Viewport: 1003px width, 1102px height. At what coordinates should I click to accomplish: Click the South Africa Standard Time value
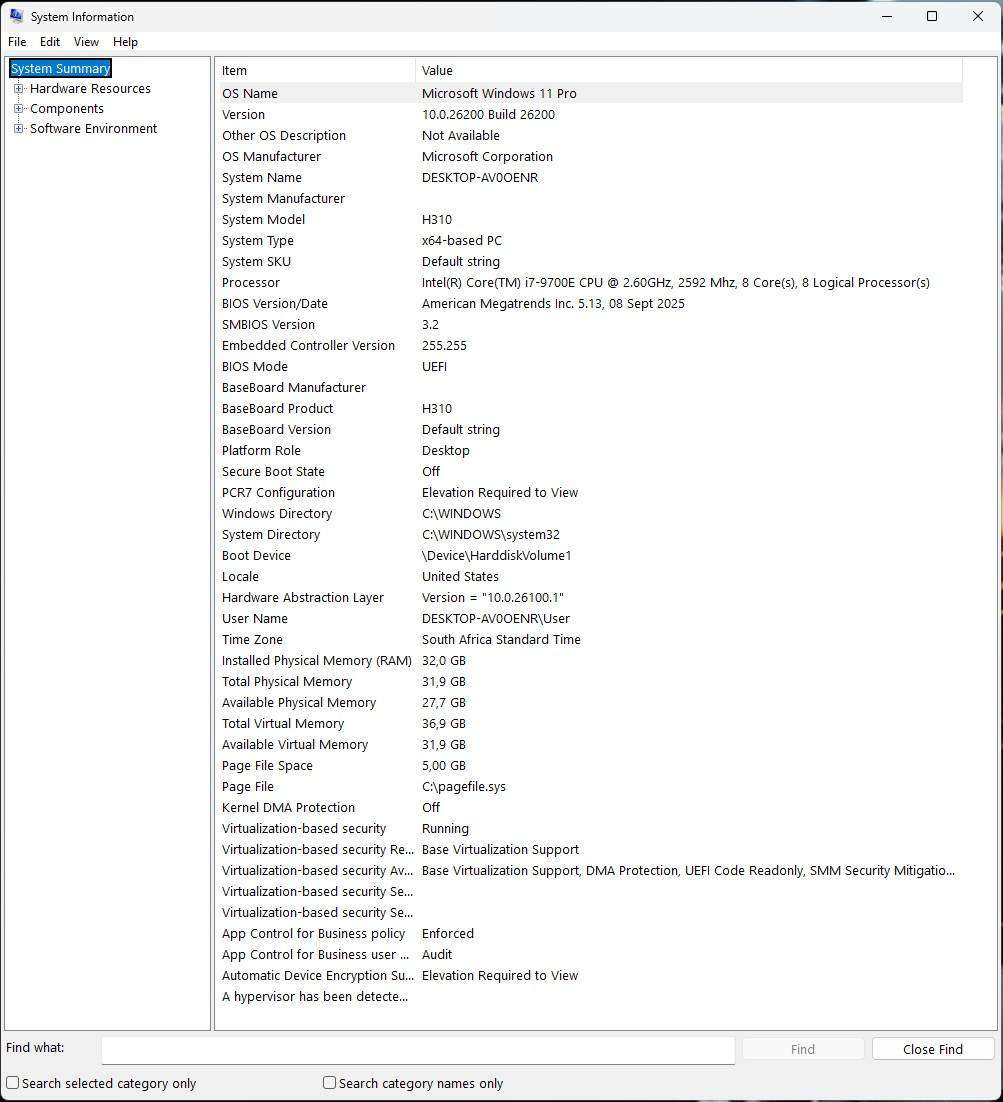coord(501,640)
